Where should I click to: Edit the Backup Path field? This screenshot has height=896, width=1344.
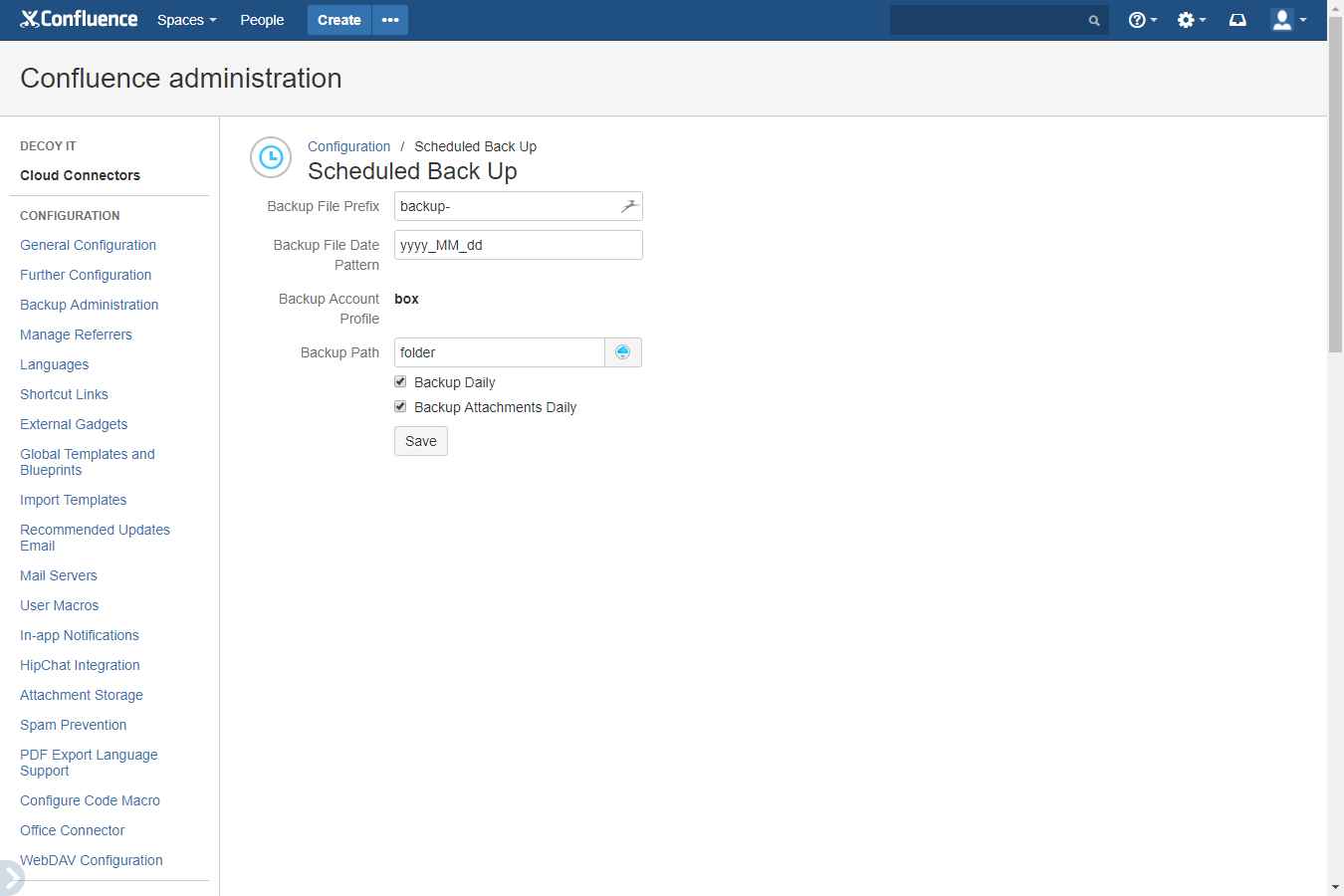tap(500, 352)
